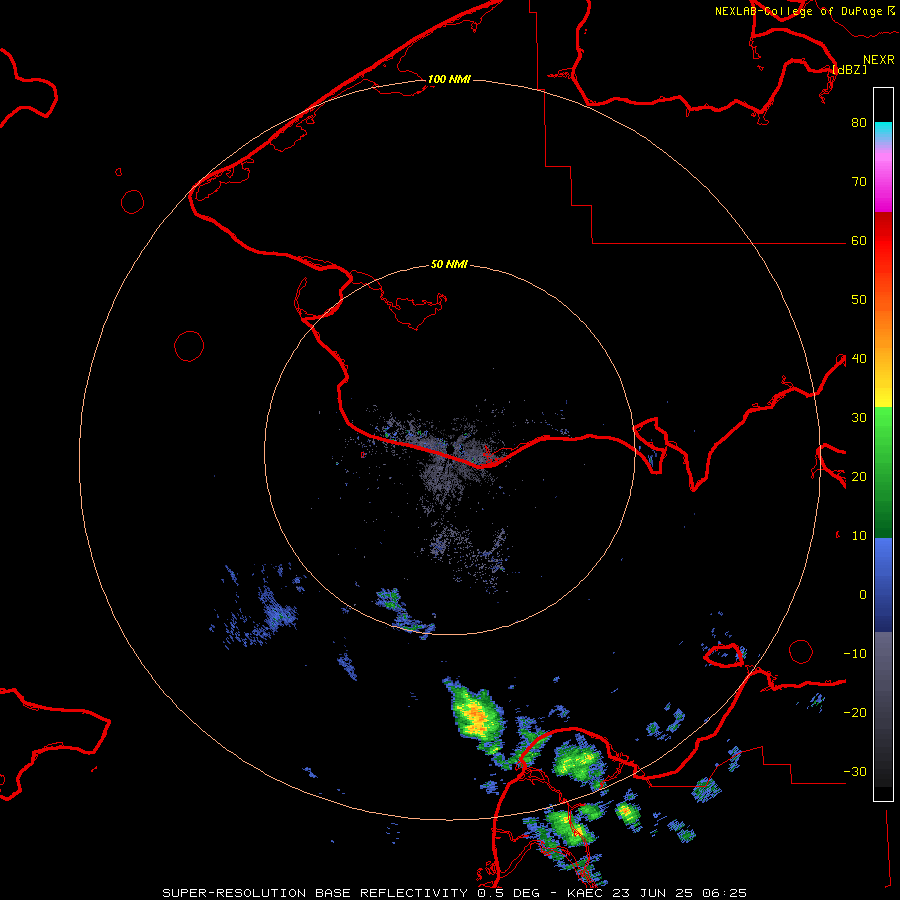This screenshot has height=900, width=900.
Task: Click the 10 value on the dBZ scale
Action: (859, 536)
